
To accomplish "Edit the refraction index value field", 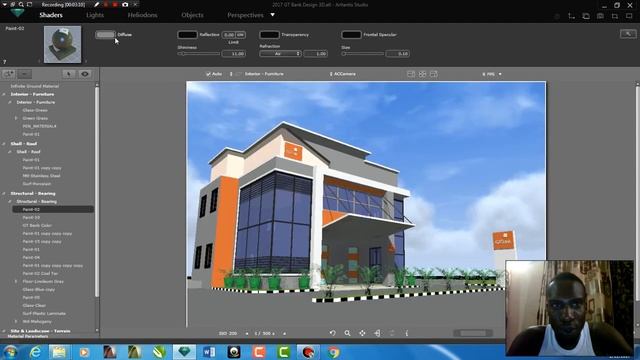I will [316, 53].
